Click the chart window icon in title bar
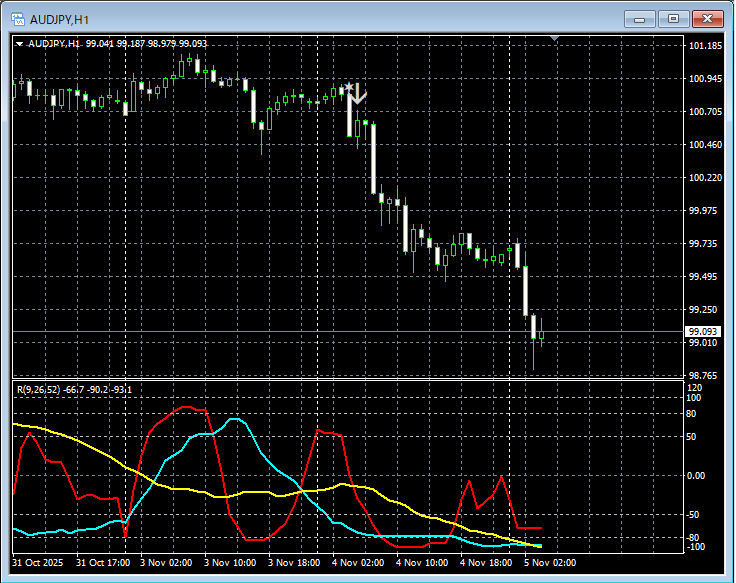The image size is (736, 583). click(17, 18)
